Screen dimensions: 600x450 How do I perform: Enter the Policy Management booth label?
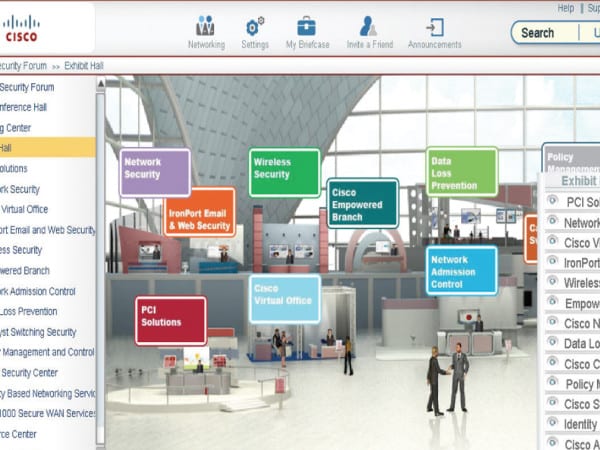tap(571, 158)
